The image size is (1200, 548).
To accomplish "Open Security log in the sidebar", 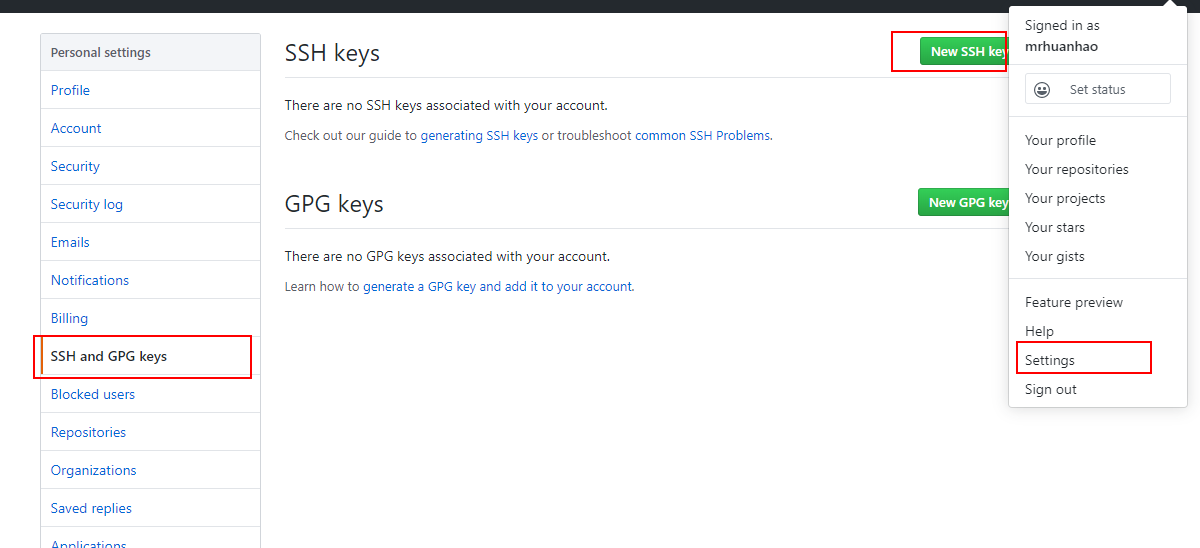I will pos(150,204).
